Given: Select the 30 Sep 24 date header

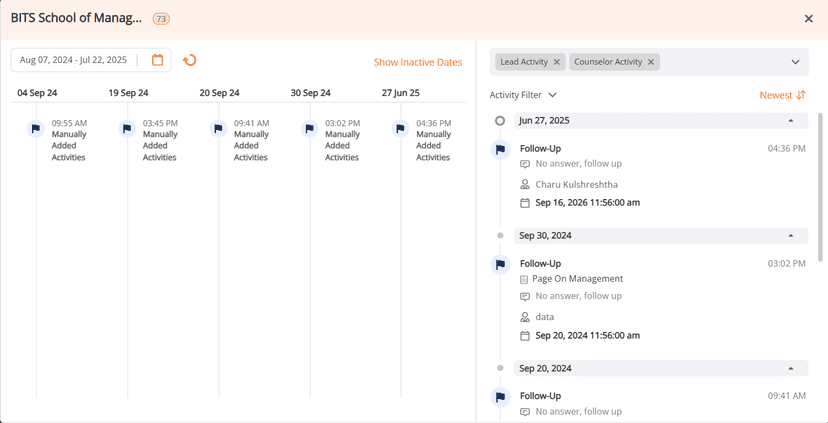Looking at the screenshot, I should pyautogui.click(x=310, y=93).
